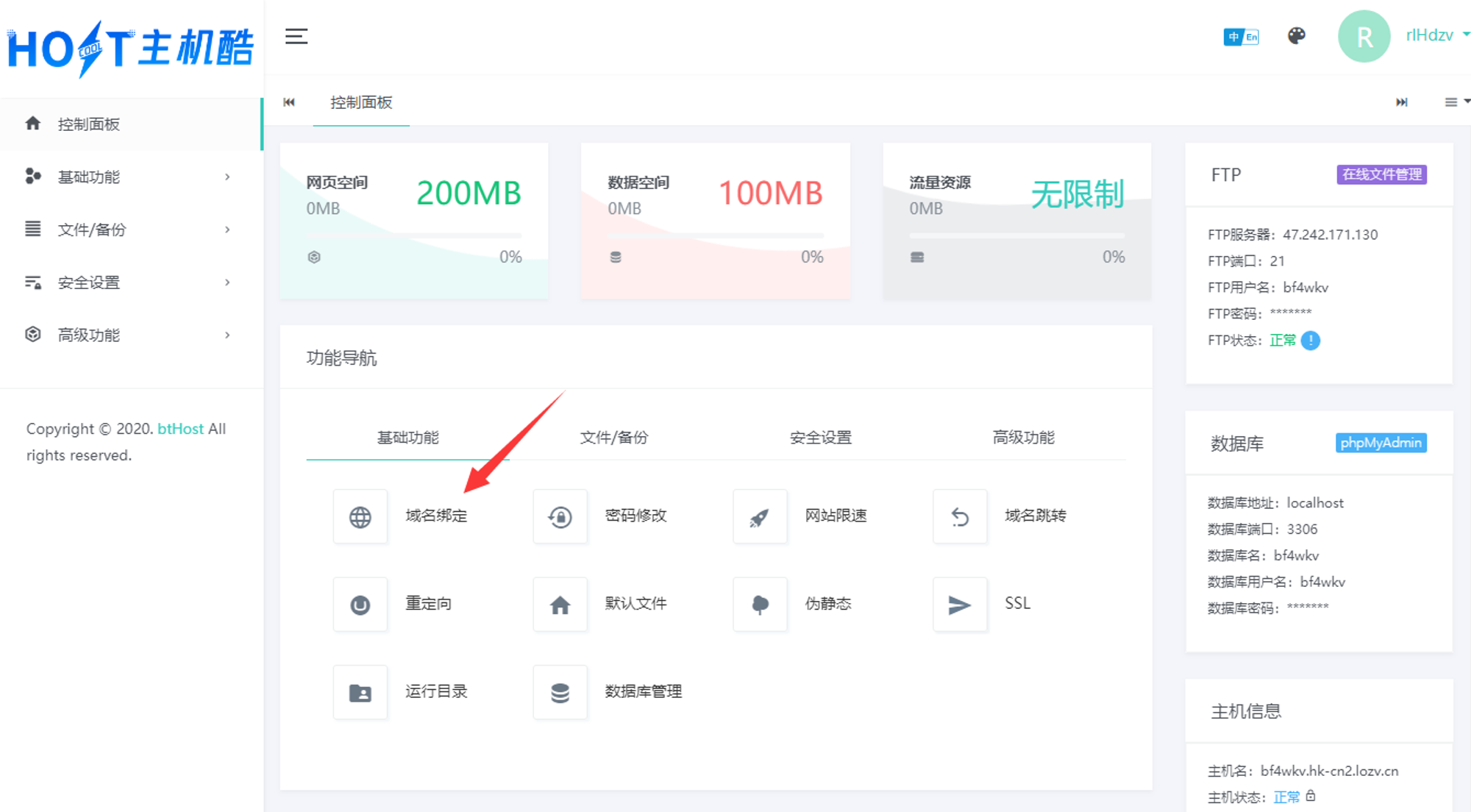Open 伪静态 via the tree icon
The width and height of the screenshot is (1471, 812).
tap(761, 605)
